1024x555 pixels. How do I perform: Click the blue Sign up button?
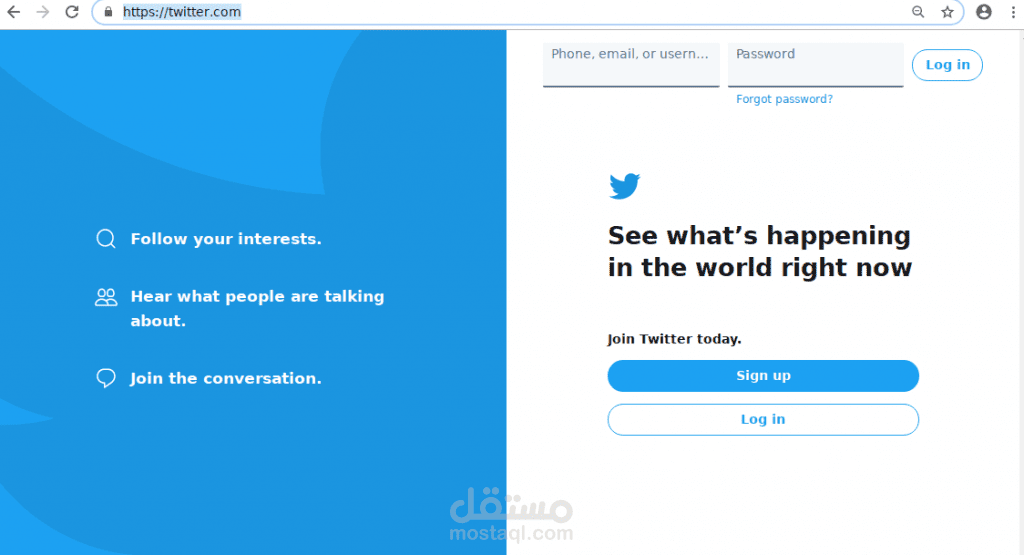pos(763,376)
